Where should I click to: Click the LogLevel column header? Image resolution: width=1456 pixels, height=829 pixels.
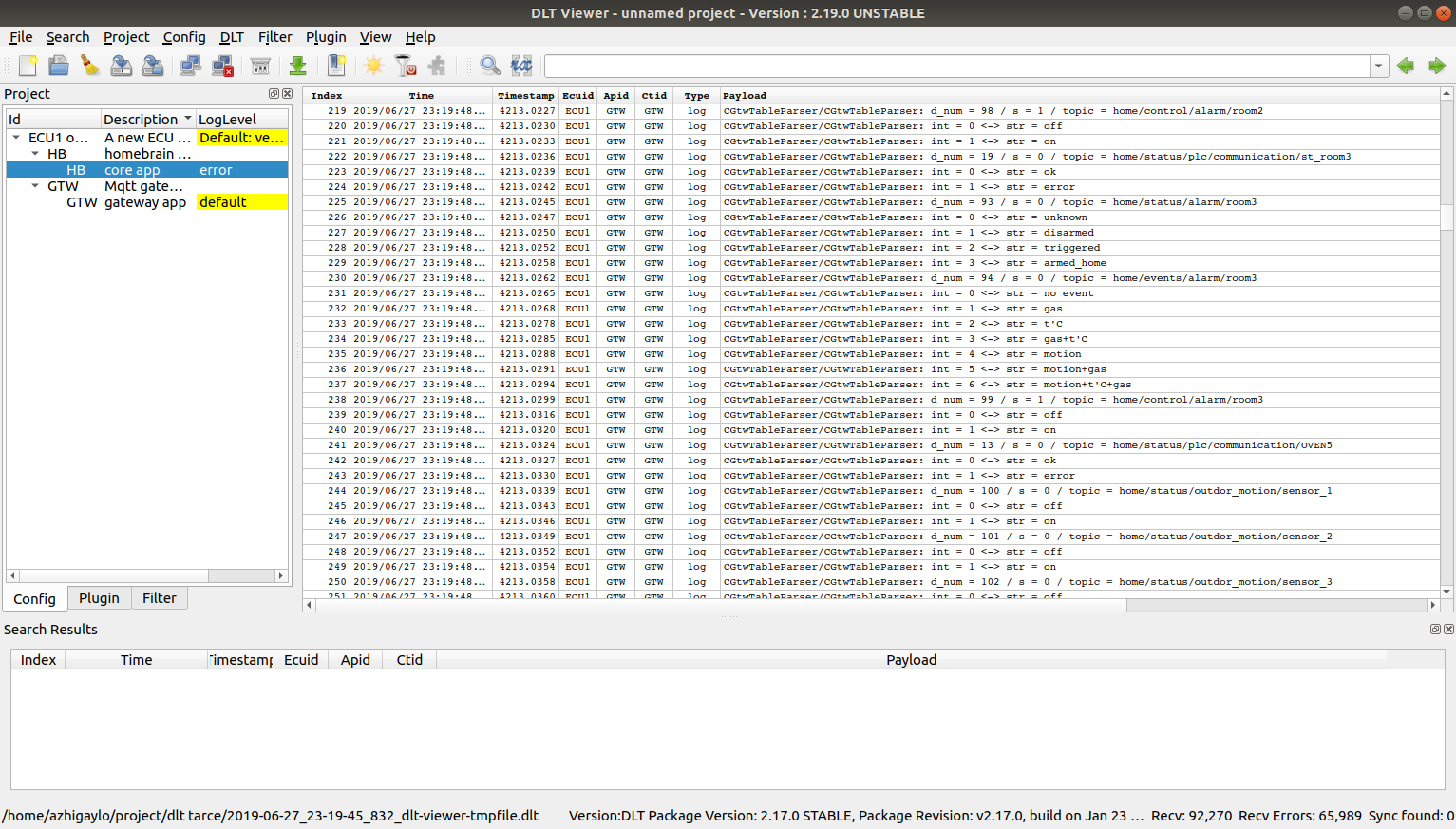242,119
